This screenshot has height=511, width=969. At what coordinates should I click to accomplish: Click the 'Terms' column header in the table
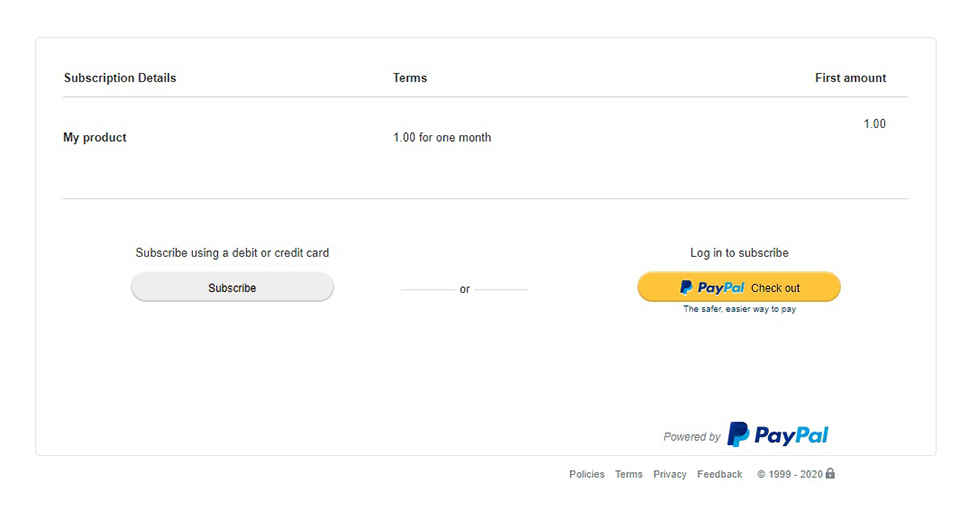(410, 78)
